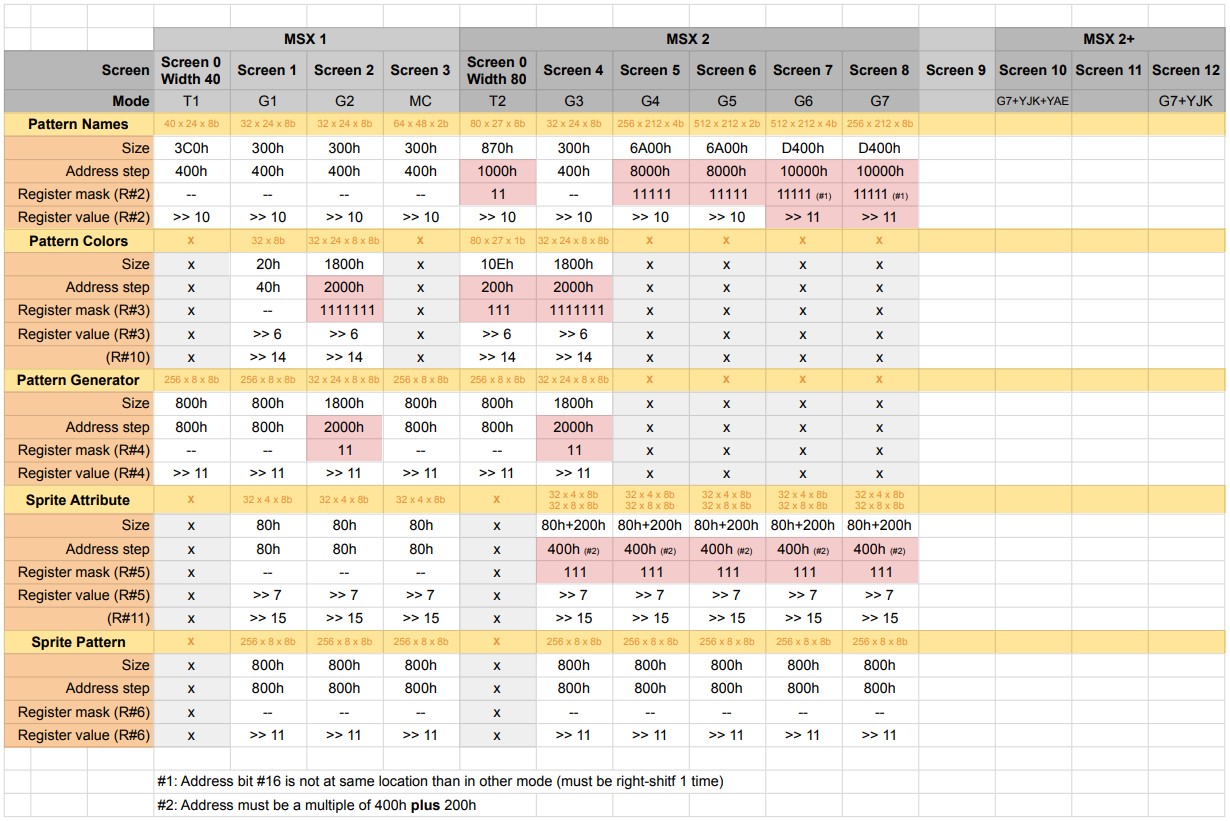The image size is (1230, 821).
Task: Click the G7+YJK+YAE mode cell
Action: [x=1033, y=101]
